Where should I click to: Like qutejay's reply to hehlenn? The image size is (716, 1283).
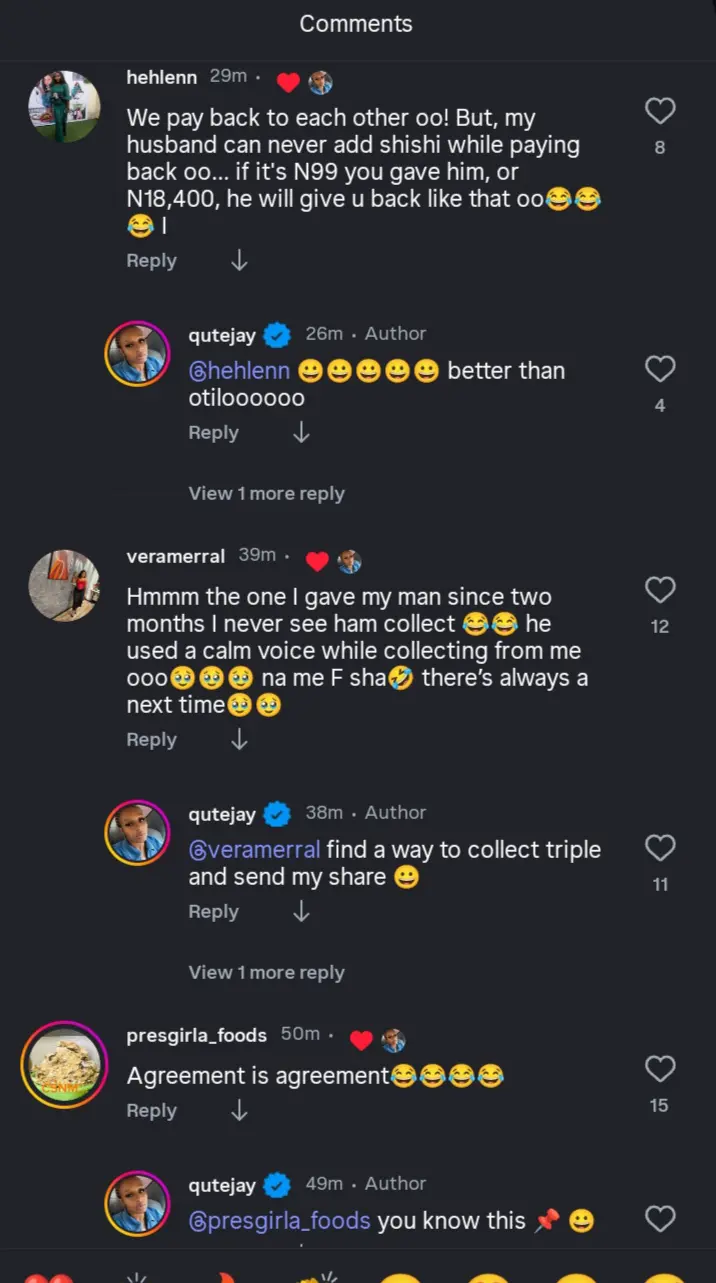click(660, 369)
